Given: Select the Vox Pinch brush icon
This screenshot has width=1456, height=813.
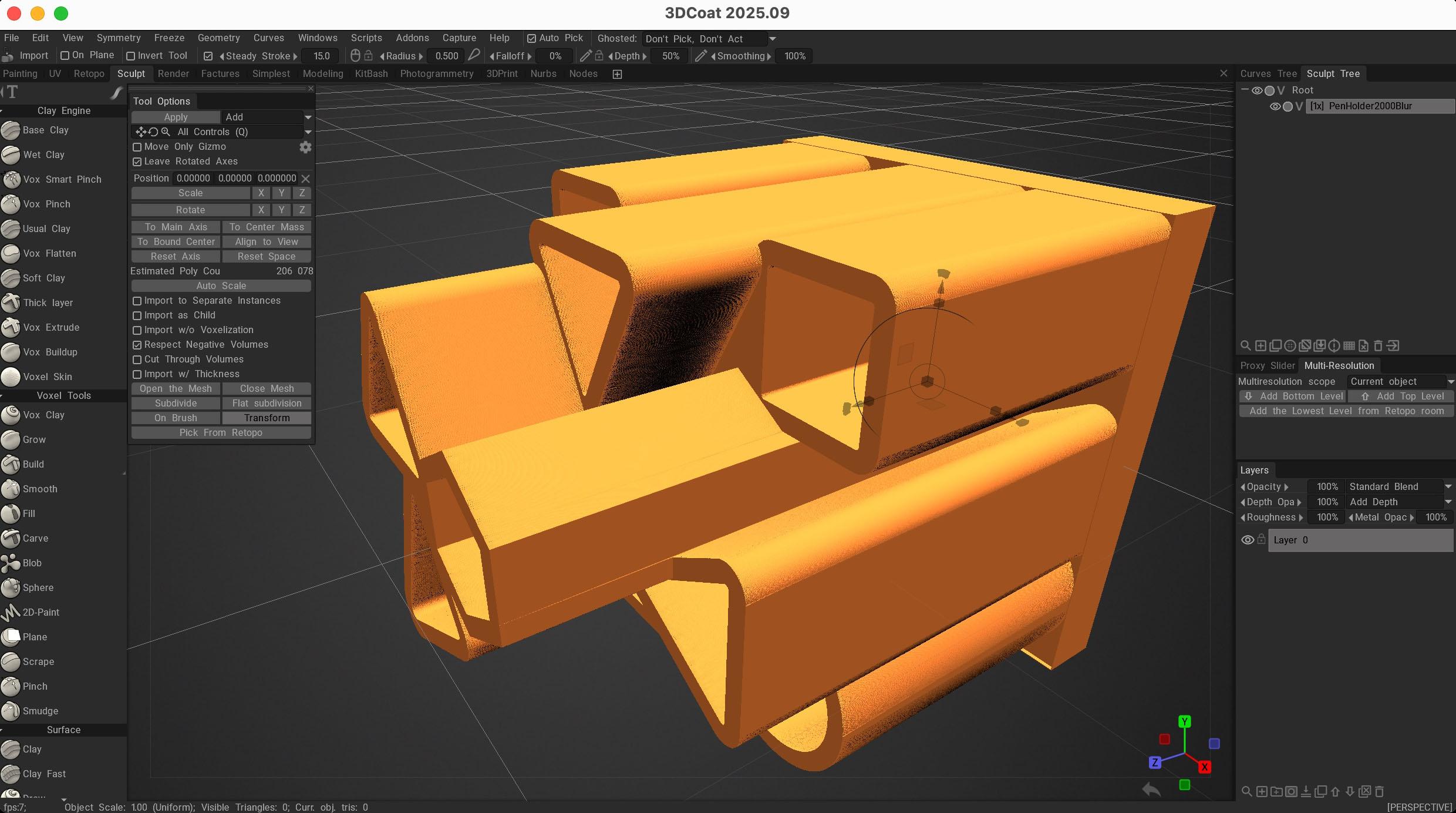Looking at the screenshot, I should coord(11,204).
